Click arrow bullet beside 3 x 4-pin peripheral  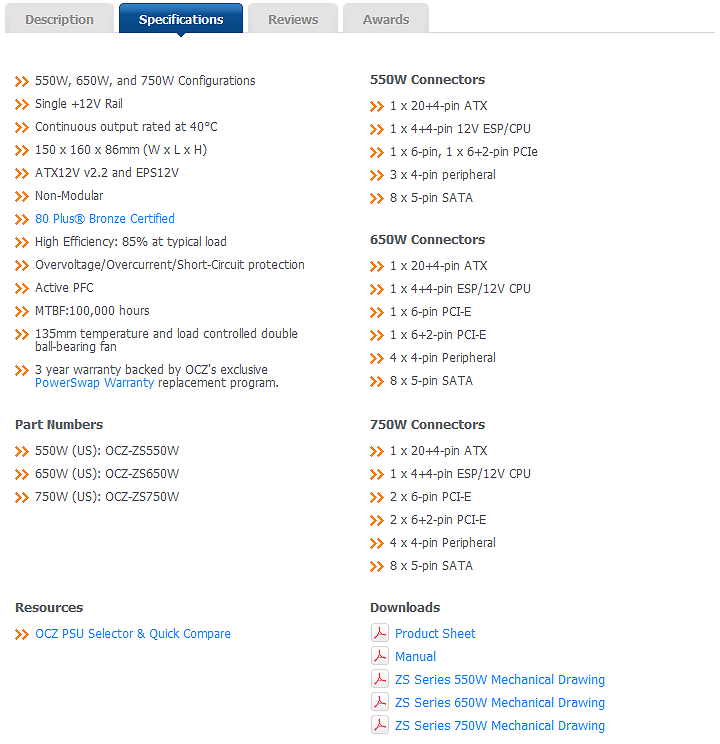click(x=377, y=176)
